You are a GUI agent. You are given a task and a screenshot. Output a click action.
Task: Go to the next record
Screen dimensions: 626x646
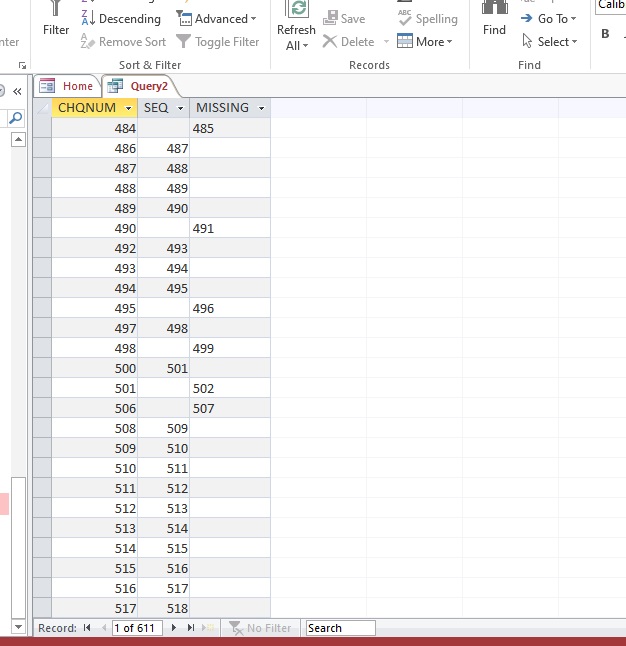173,627
